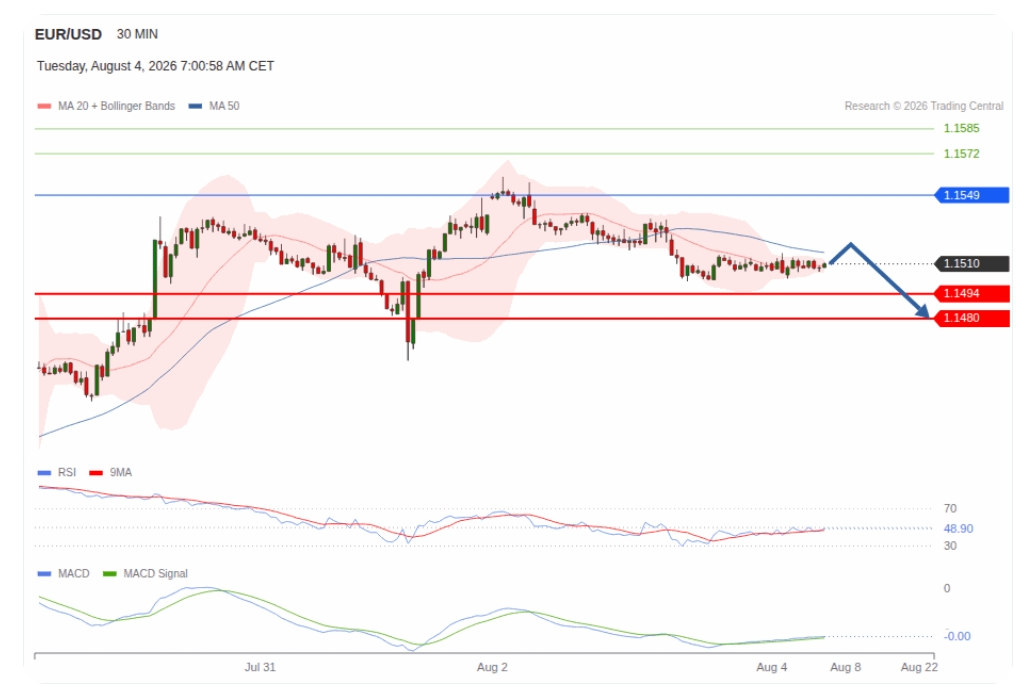The image size is (1025, 694).
Task: Click the MA 20 + Bollinger Bands legend swatch
Action: pyautogui.click(x=44, y=106)
